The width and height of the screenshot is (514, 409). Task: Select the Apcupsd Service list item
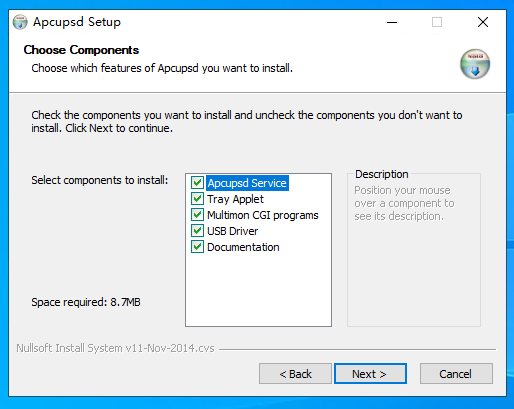coord(247,183)
